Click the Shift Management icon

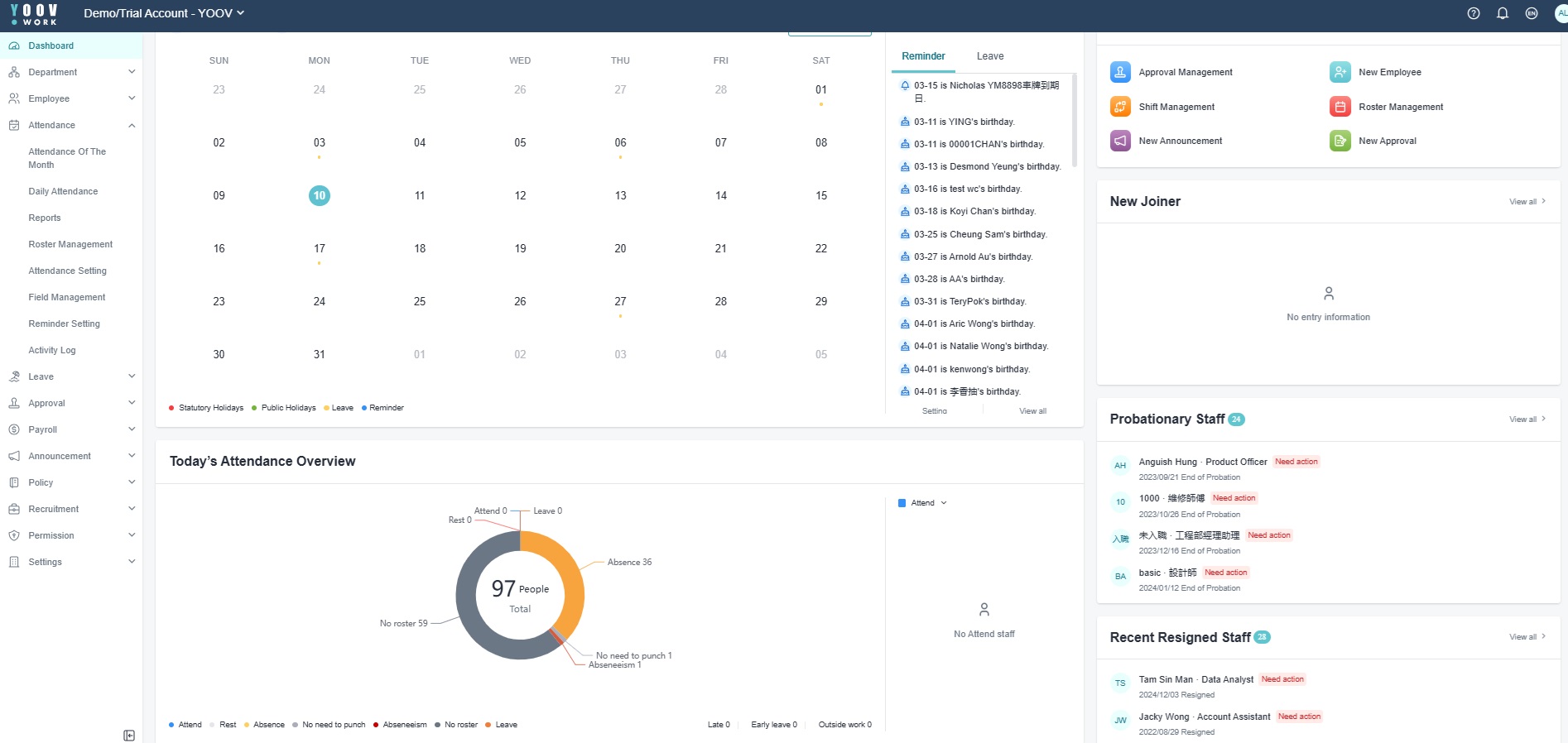1120,107
